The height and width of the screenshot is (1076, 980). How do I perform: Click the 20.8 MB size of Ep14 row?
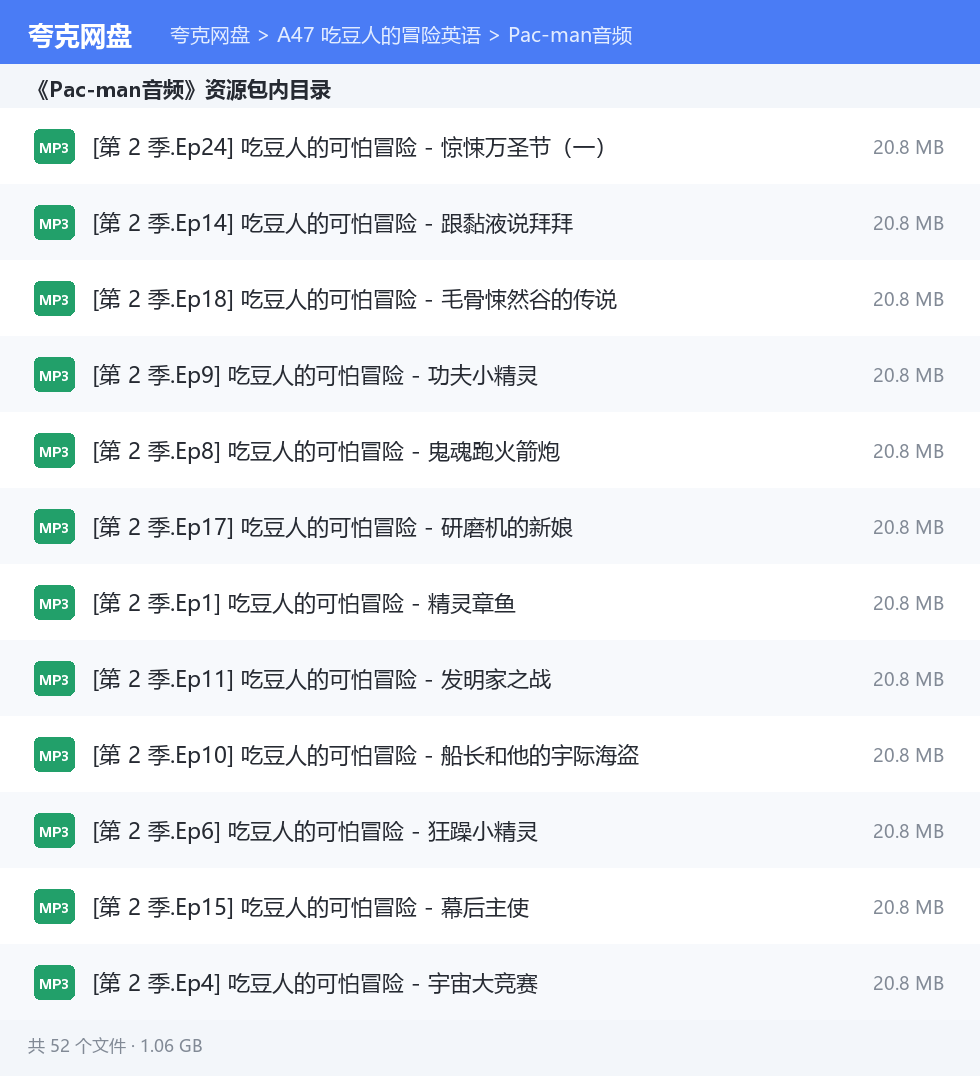coord(908,223)
